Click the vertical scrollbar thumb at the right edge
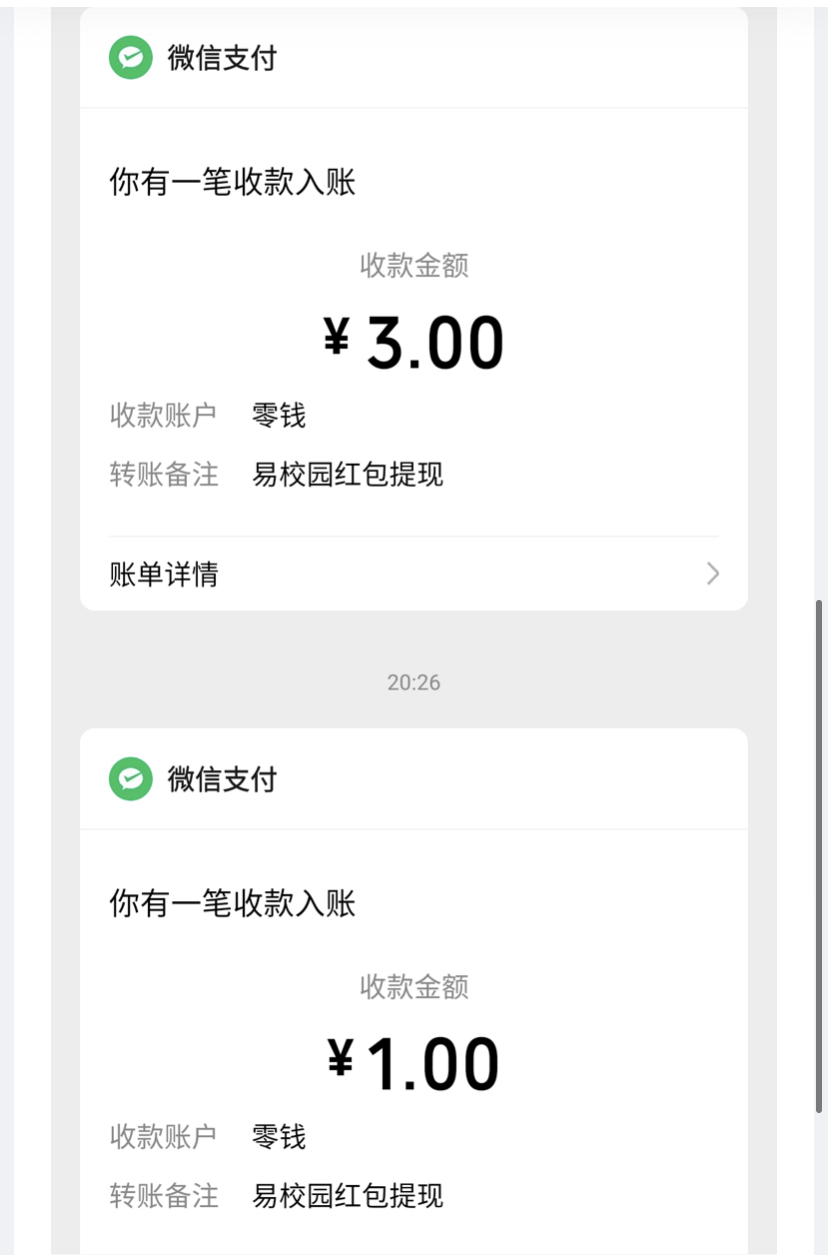This screenshot has width=828, height=1255. point(820,855)
